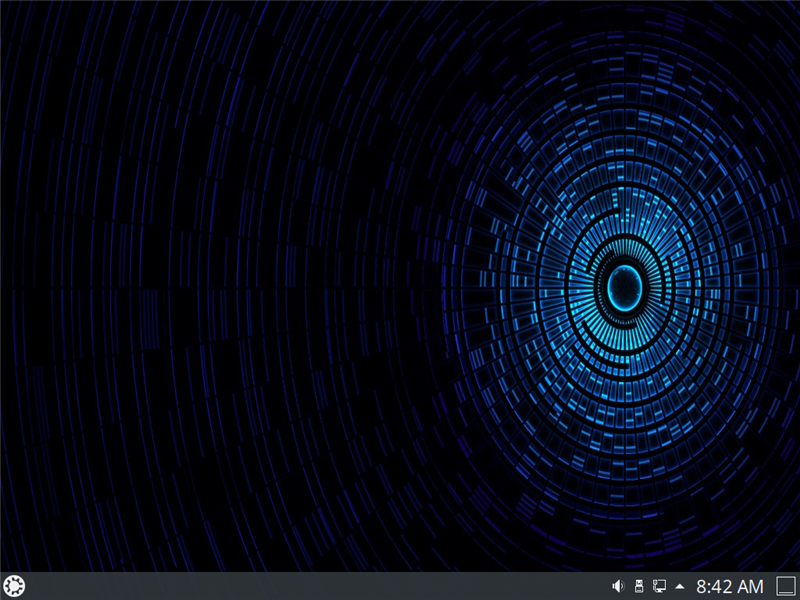Expand the hidden system tray icons arrow

click(x=680, y=586)
